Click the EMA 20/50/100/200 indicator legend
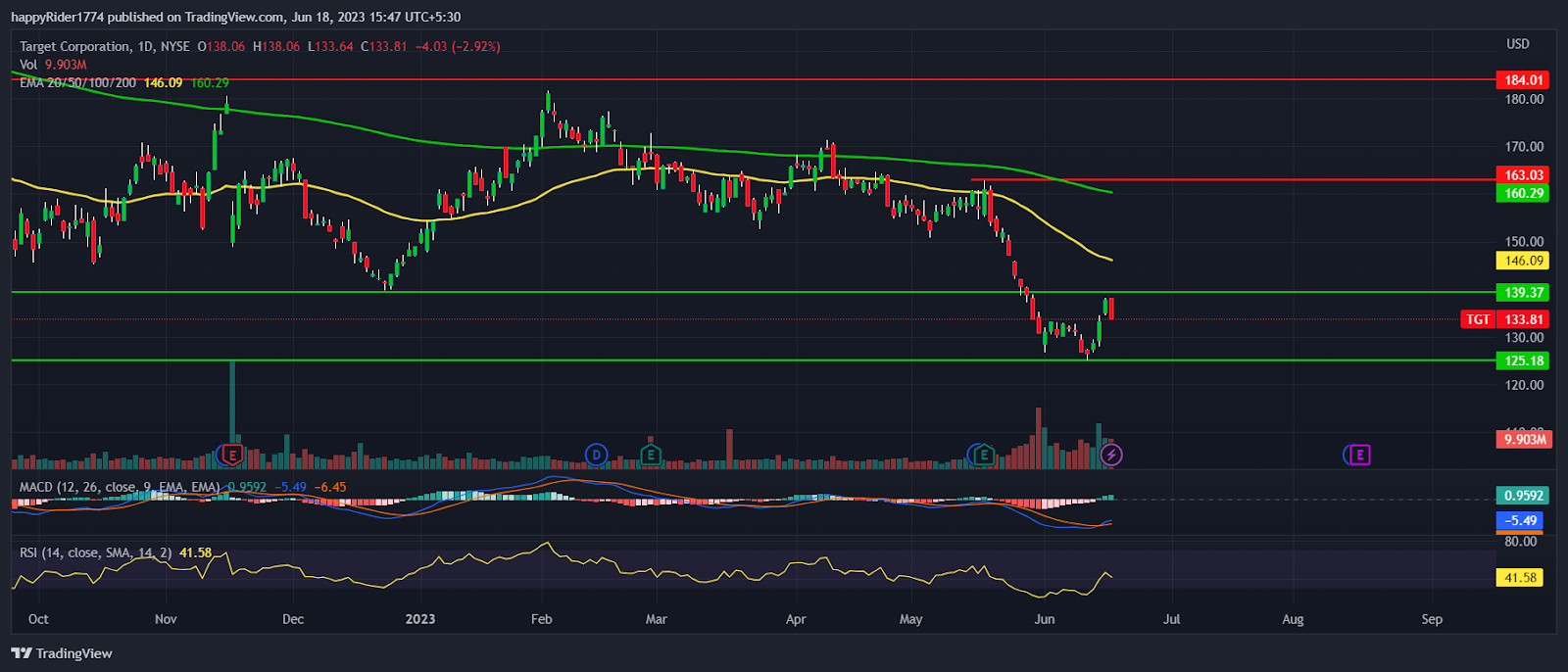Screen dimensions: 1568x672 (x=77, y=82)
